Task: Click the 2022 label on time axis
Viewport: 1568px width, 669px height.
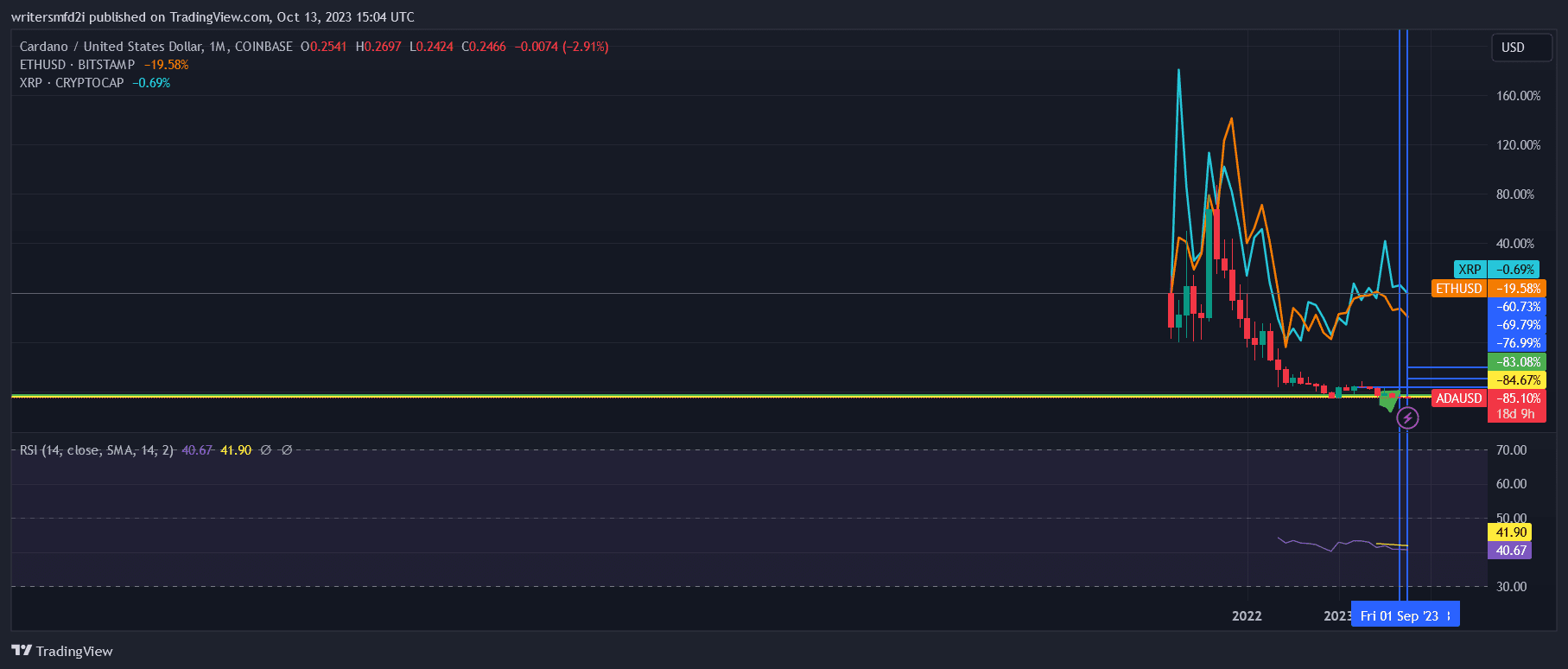Action: (x=1247, y=615)
